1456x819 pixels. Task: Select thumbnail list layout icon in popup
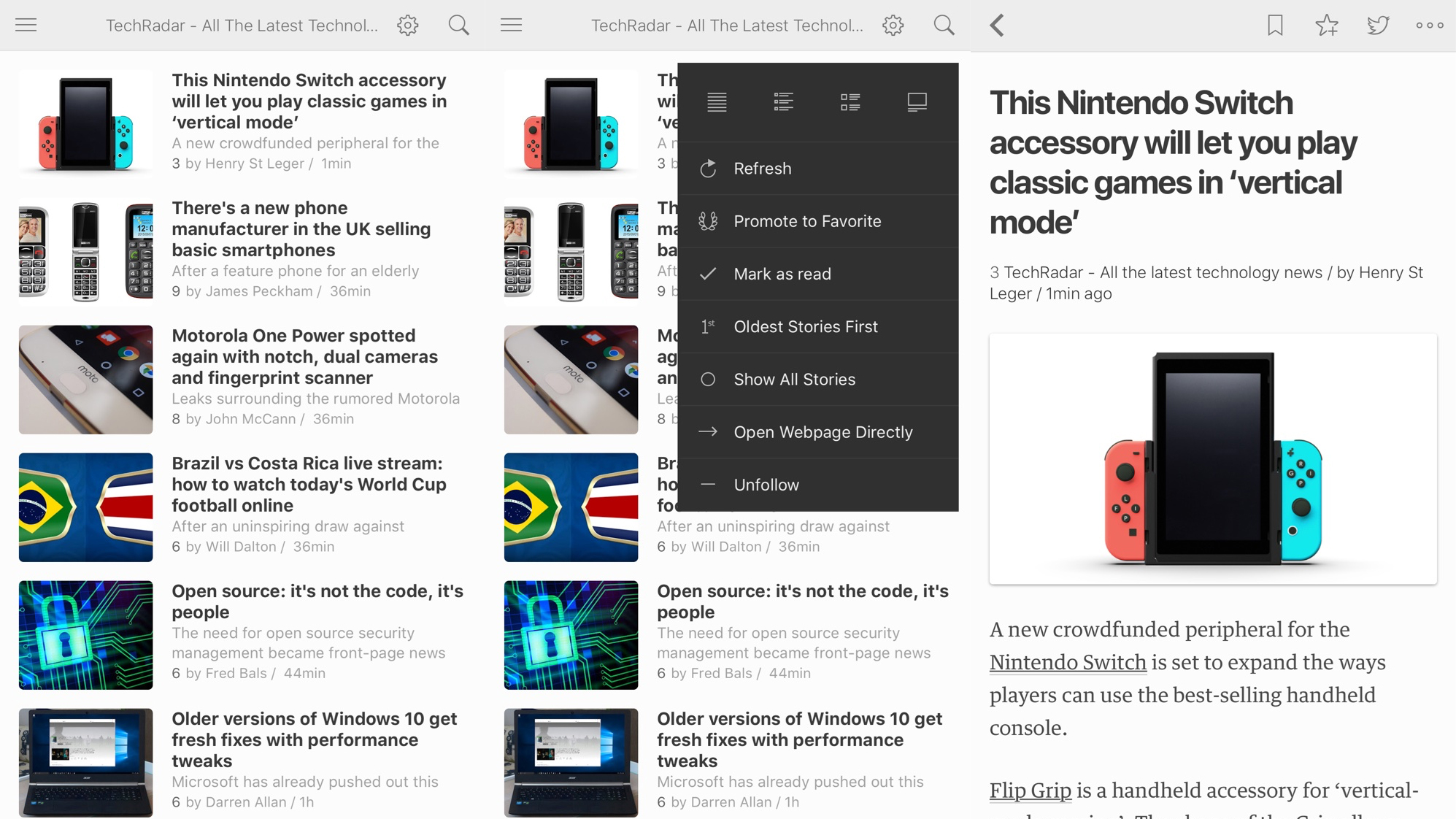click(x=850, y=102)
